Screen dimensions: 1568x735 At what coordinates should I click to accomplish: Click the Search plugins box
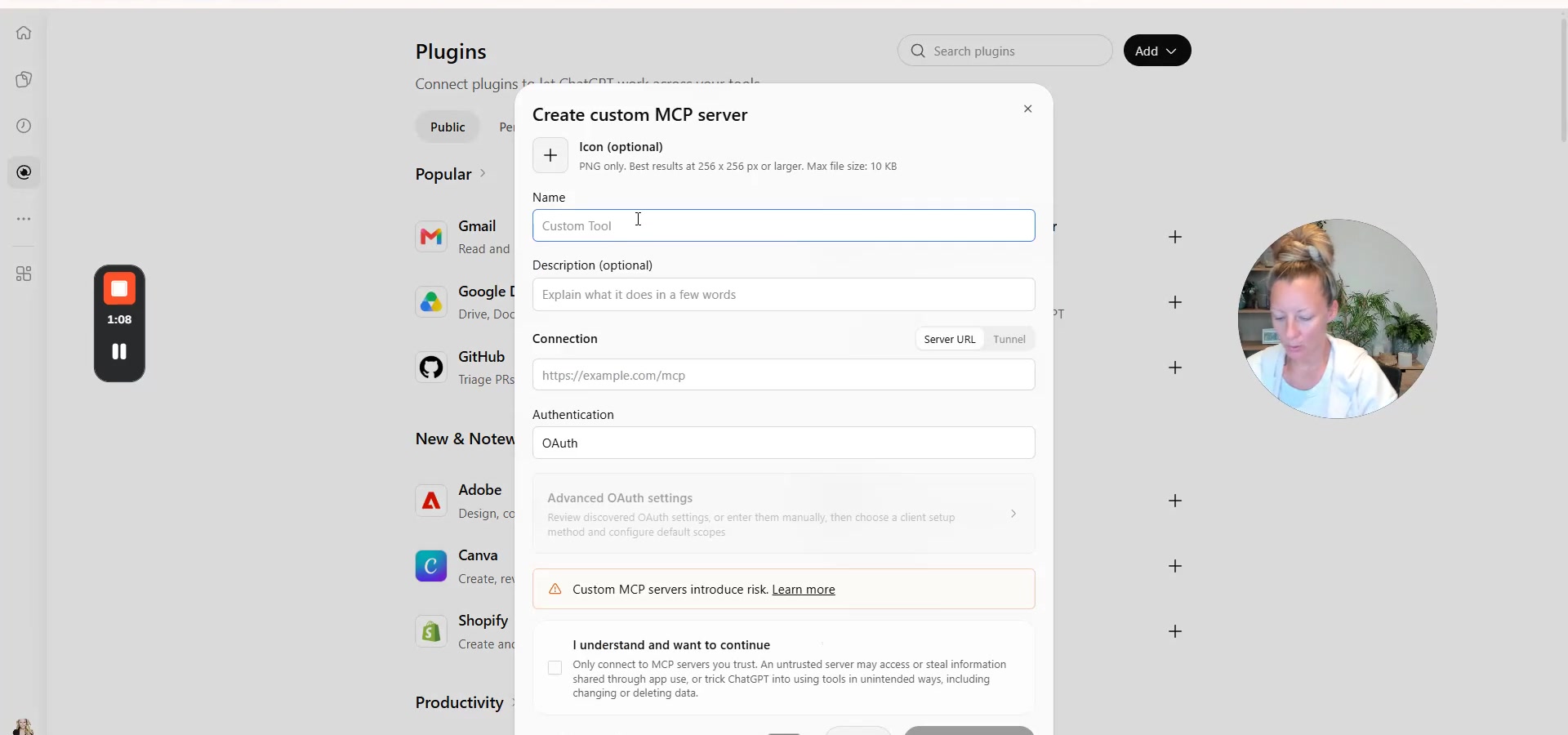pyautogui.click(x=1005, y=51)
